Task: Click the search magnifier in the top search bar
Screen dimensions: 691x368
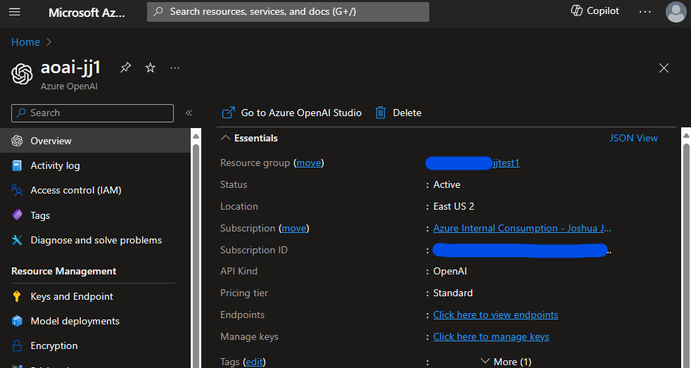Action: tap(158, 11)
